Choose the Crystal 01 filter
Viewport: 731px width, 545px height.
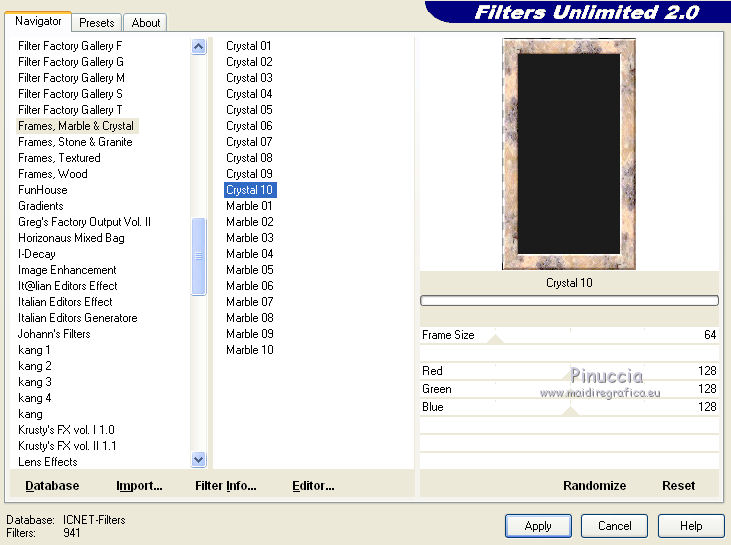coord(248,46)
